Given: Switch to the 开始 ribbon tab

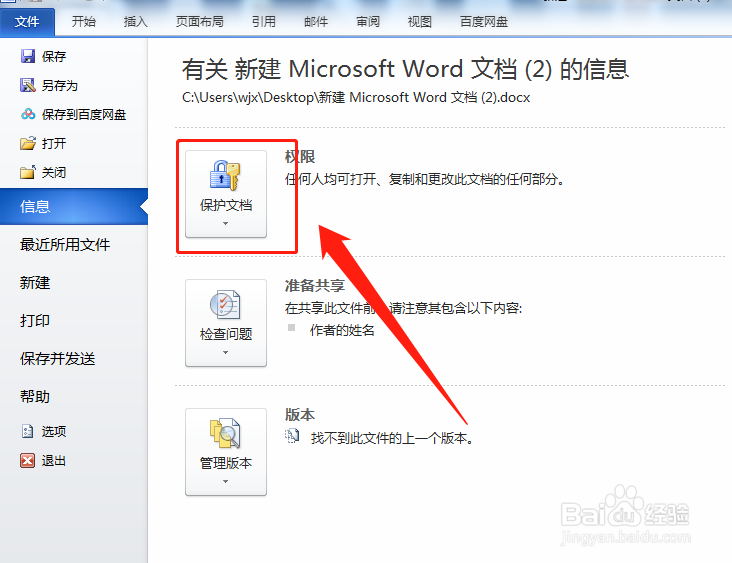Looking at the screenshot, I should tap(84, 21).
